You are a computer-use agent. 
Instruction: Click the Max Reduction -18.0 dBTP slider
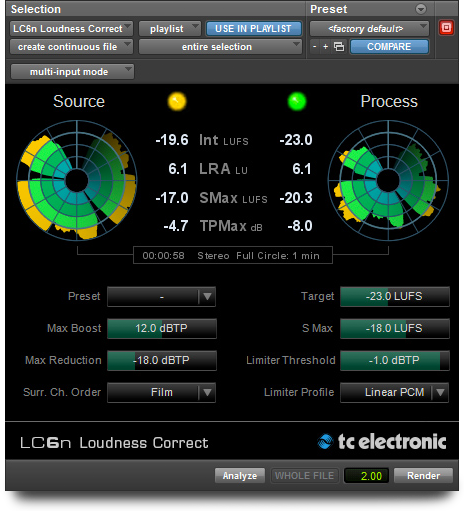[x=162, y=360]
